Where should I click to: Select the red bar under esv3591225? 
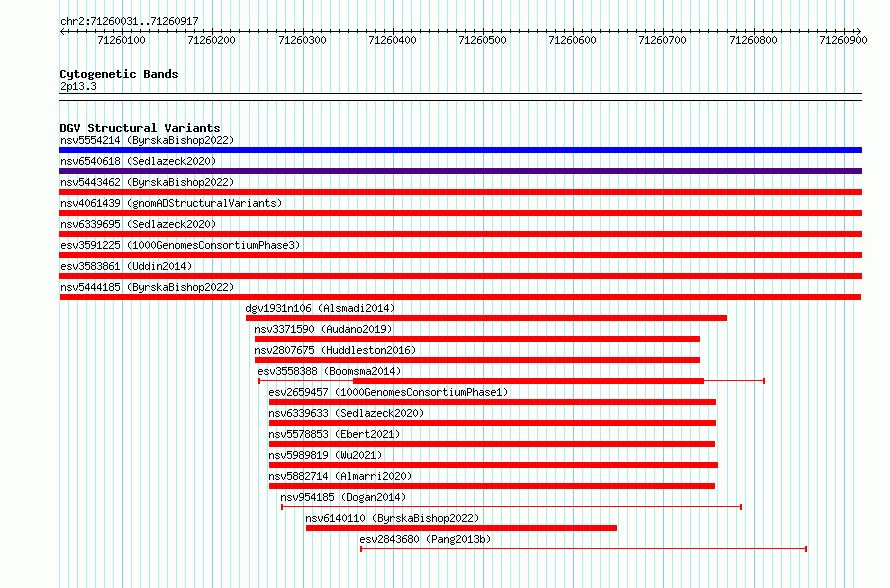pyautogui.click(x=460, y=255)
